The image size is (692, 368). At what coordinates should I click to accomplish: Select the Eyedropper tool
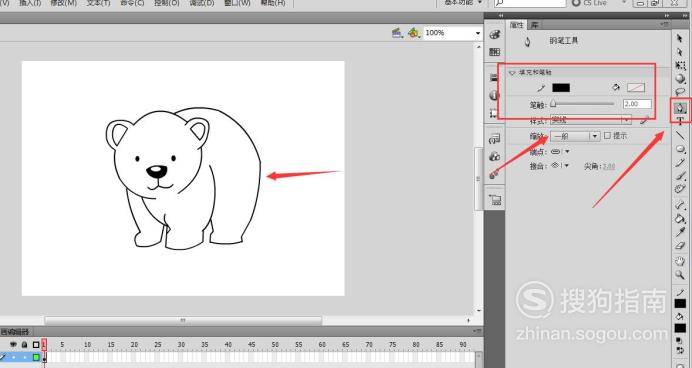[x=680, y=232]
